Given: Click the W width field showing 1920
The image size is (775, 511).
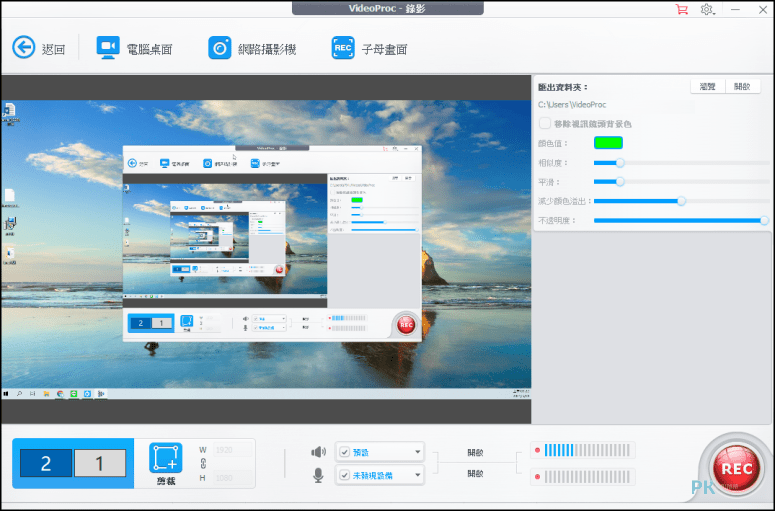Looking at the screenshot, I should click(x=233, y=450).
